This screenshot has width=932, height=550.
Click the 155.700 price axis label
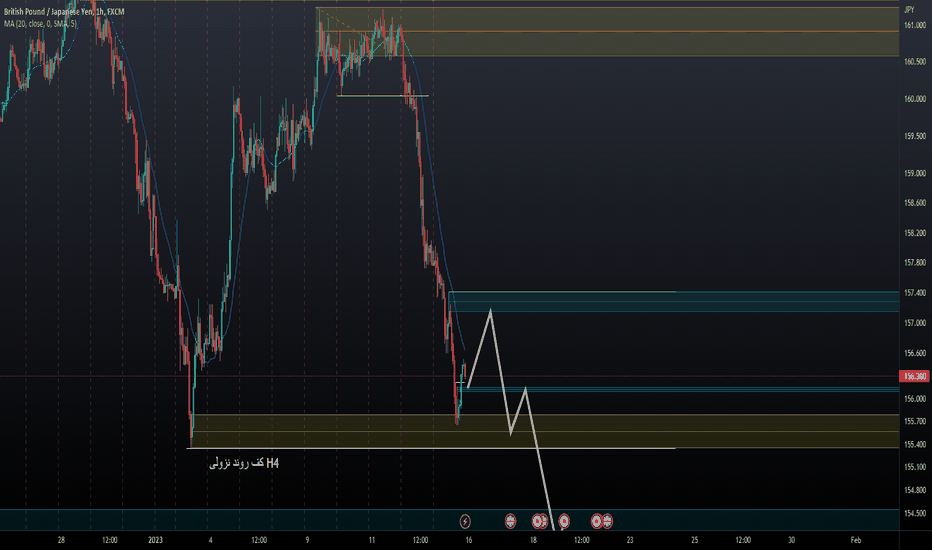point(915,421)
